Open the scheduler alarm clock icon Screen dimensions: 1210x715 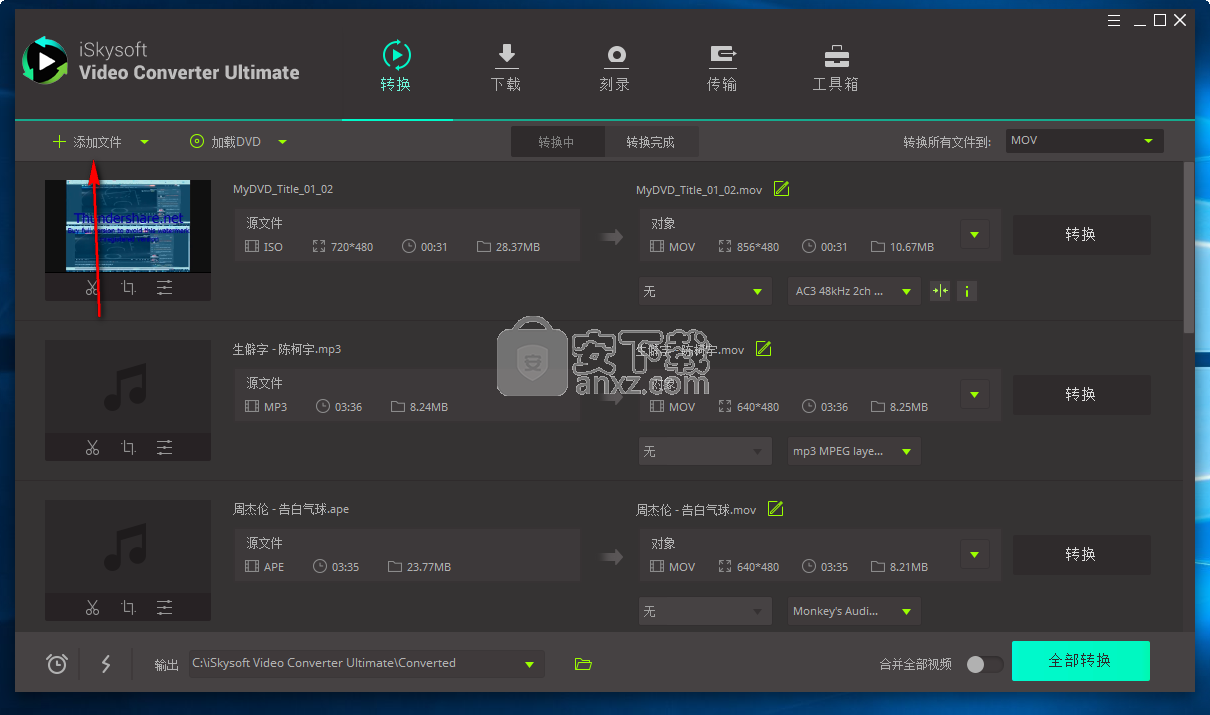(x=57, y=663)
